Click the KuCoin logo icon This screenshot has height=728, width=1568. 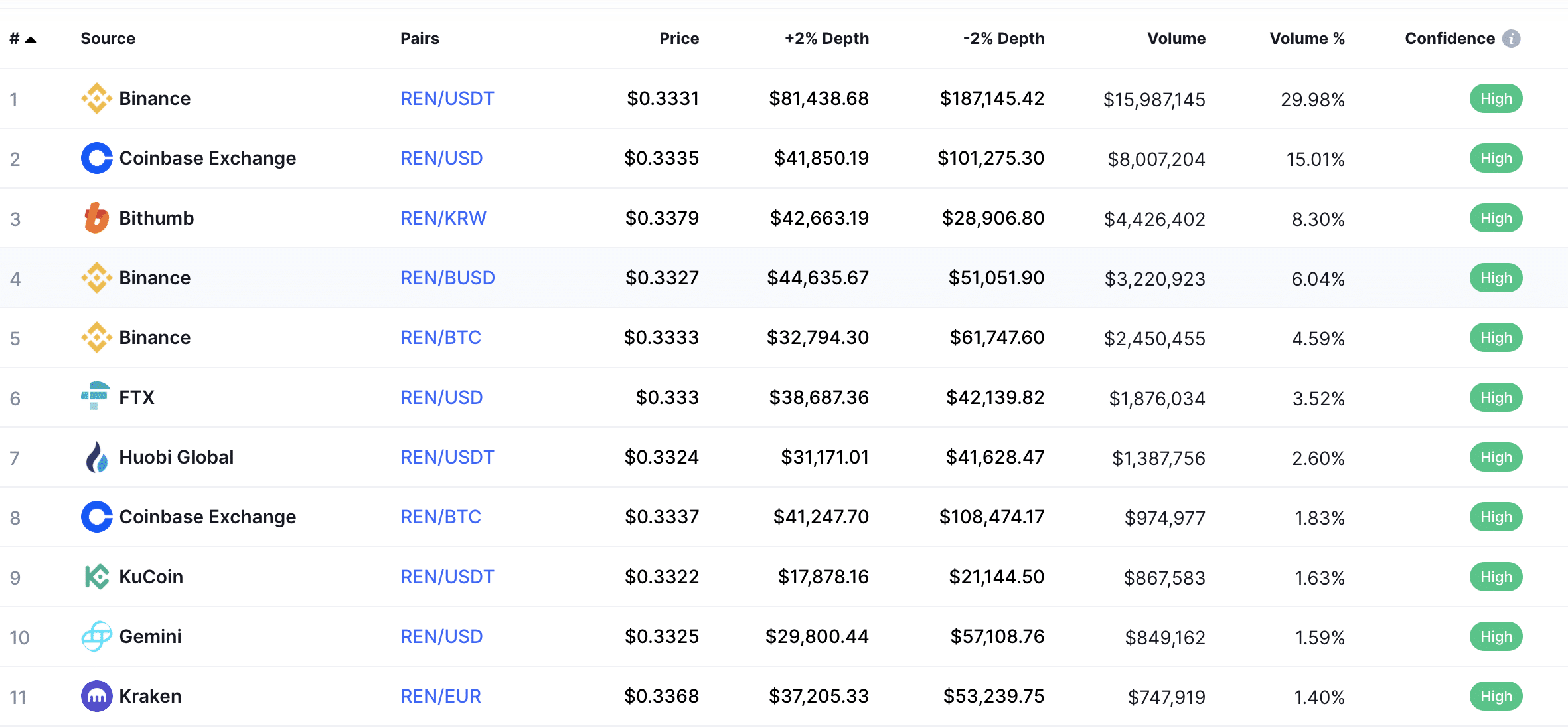click(x=96, y=577)
